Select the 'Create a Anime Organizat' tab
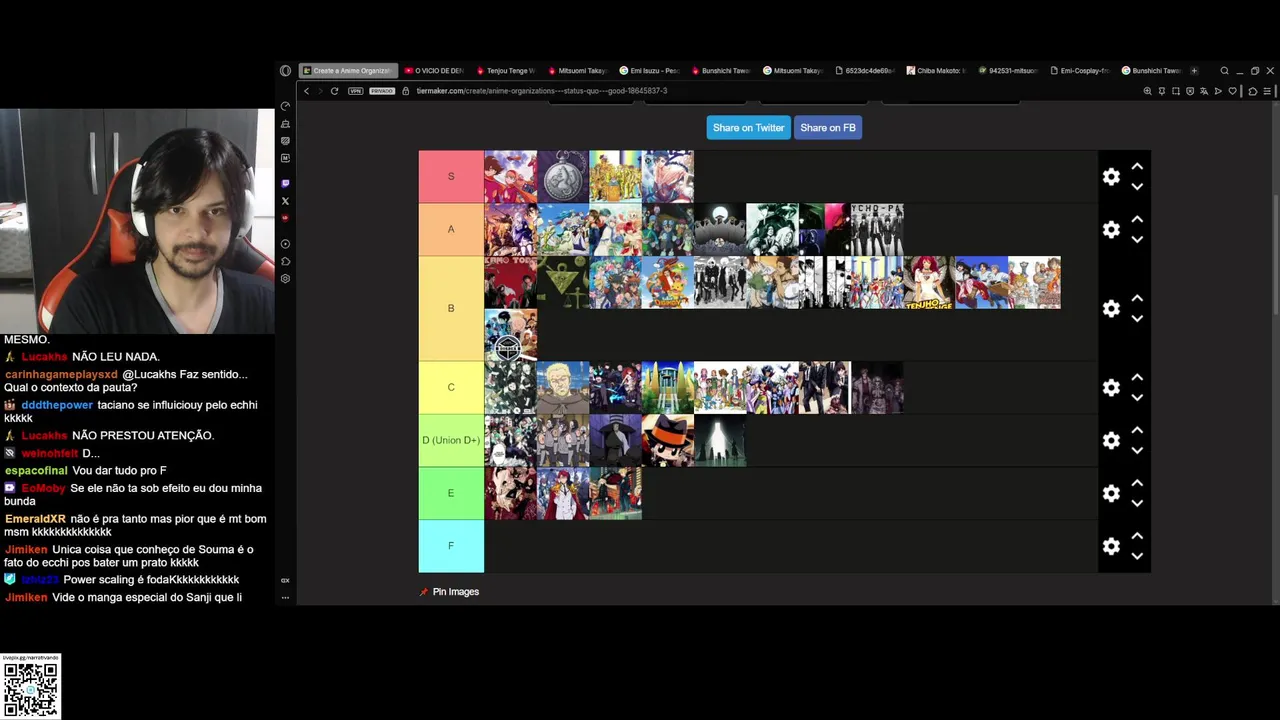Viewport: 1280px width, 720px height. 348,71
